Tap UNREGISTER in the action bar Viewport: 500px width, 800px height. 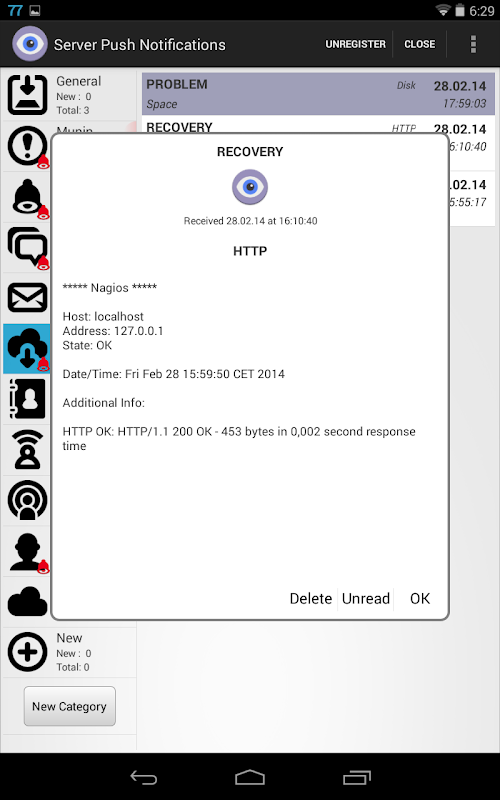(x=356, y=44)
